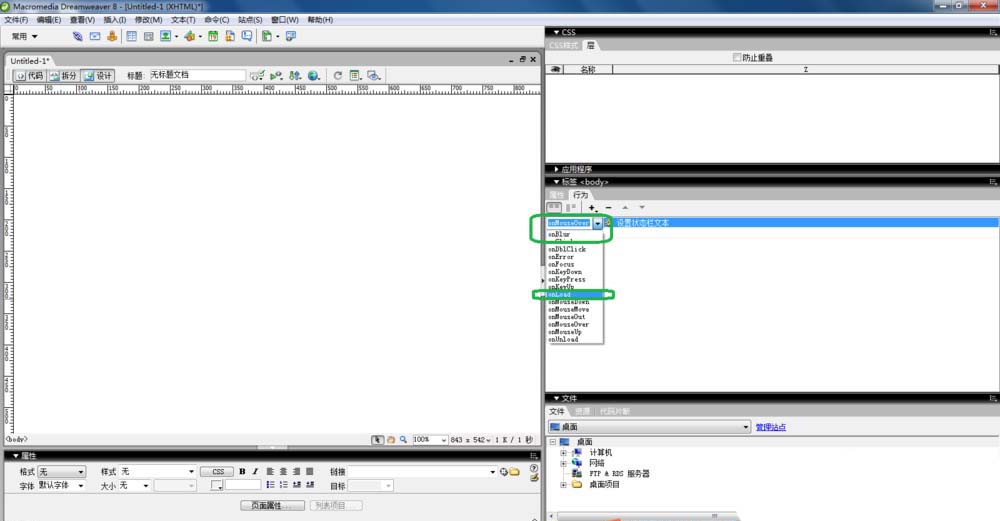The image size is (1000, 521).
Task: Insert a table using toolbar icon
Action: point(132,37)
